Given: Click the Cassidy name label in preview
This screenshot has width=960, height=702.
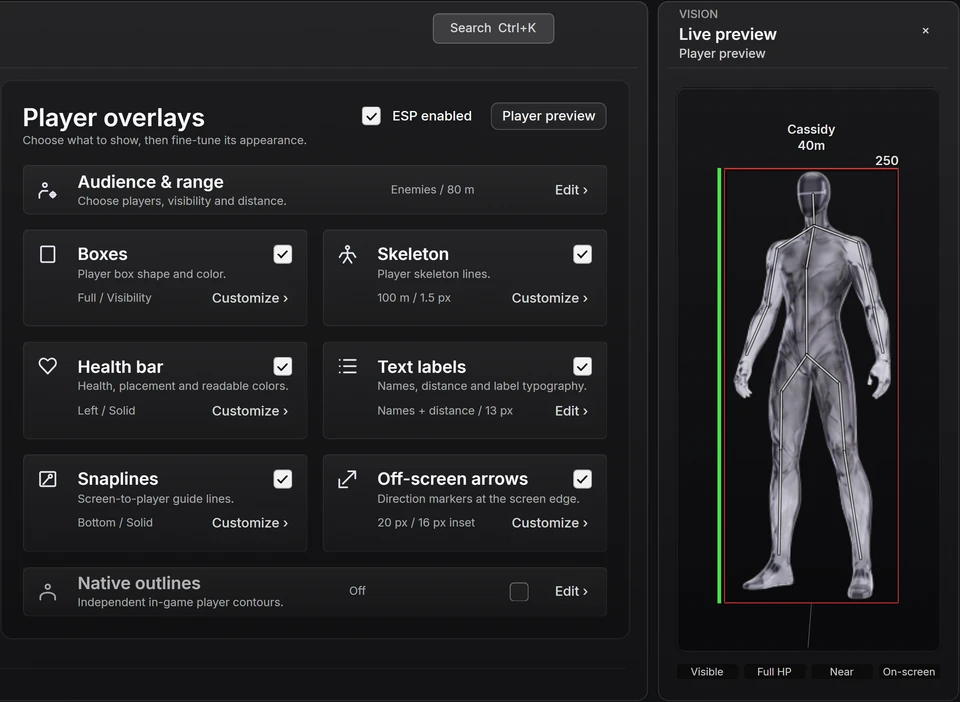Looking at the screenshot, I should 811,129.
